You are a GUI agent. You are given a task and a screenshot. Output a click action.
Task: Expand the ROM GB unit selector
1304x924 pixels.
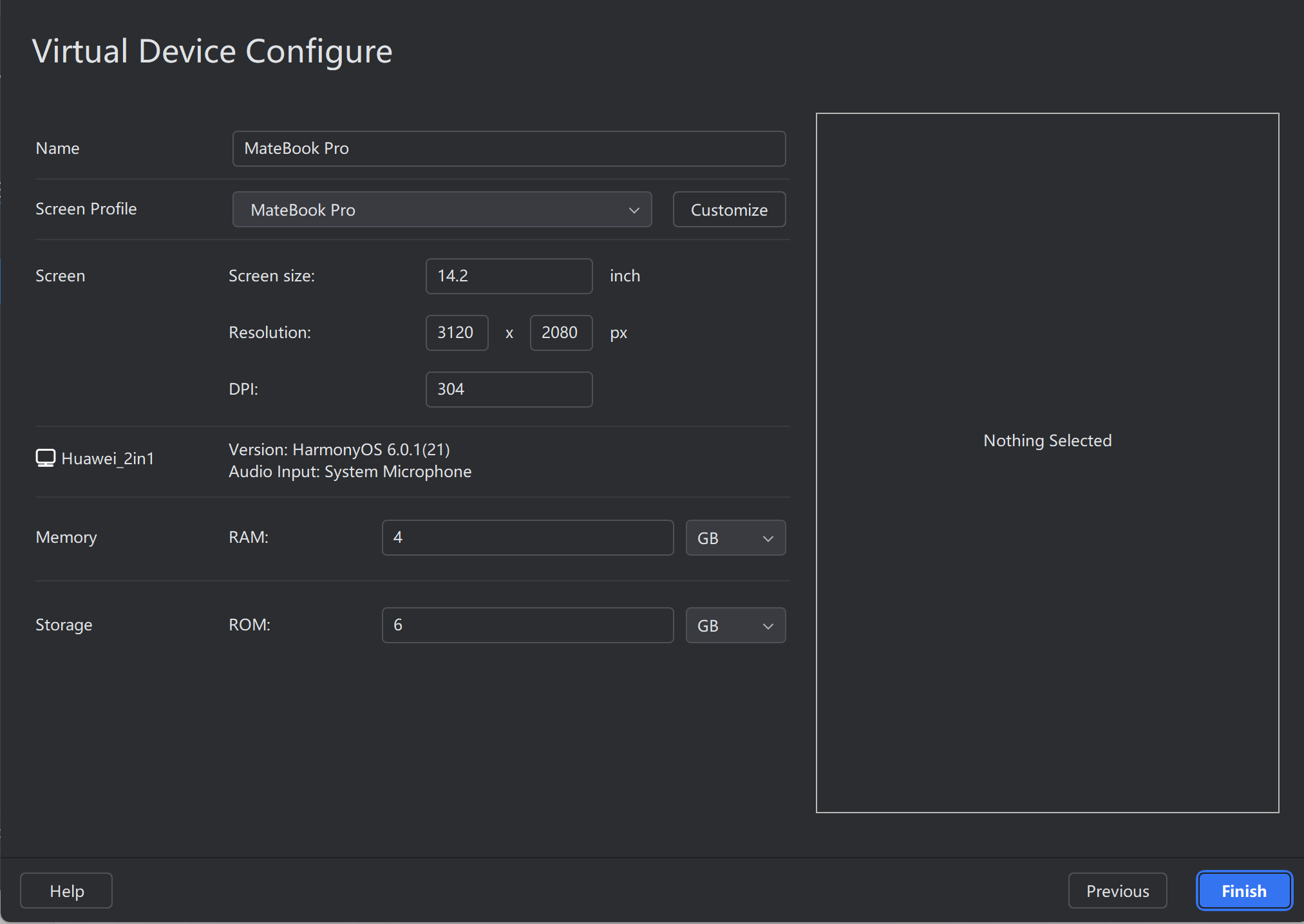(735, 626)
